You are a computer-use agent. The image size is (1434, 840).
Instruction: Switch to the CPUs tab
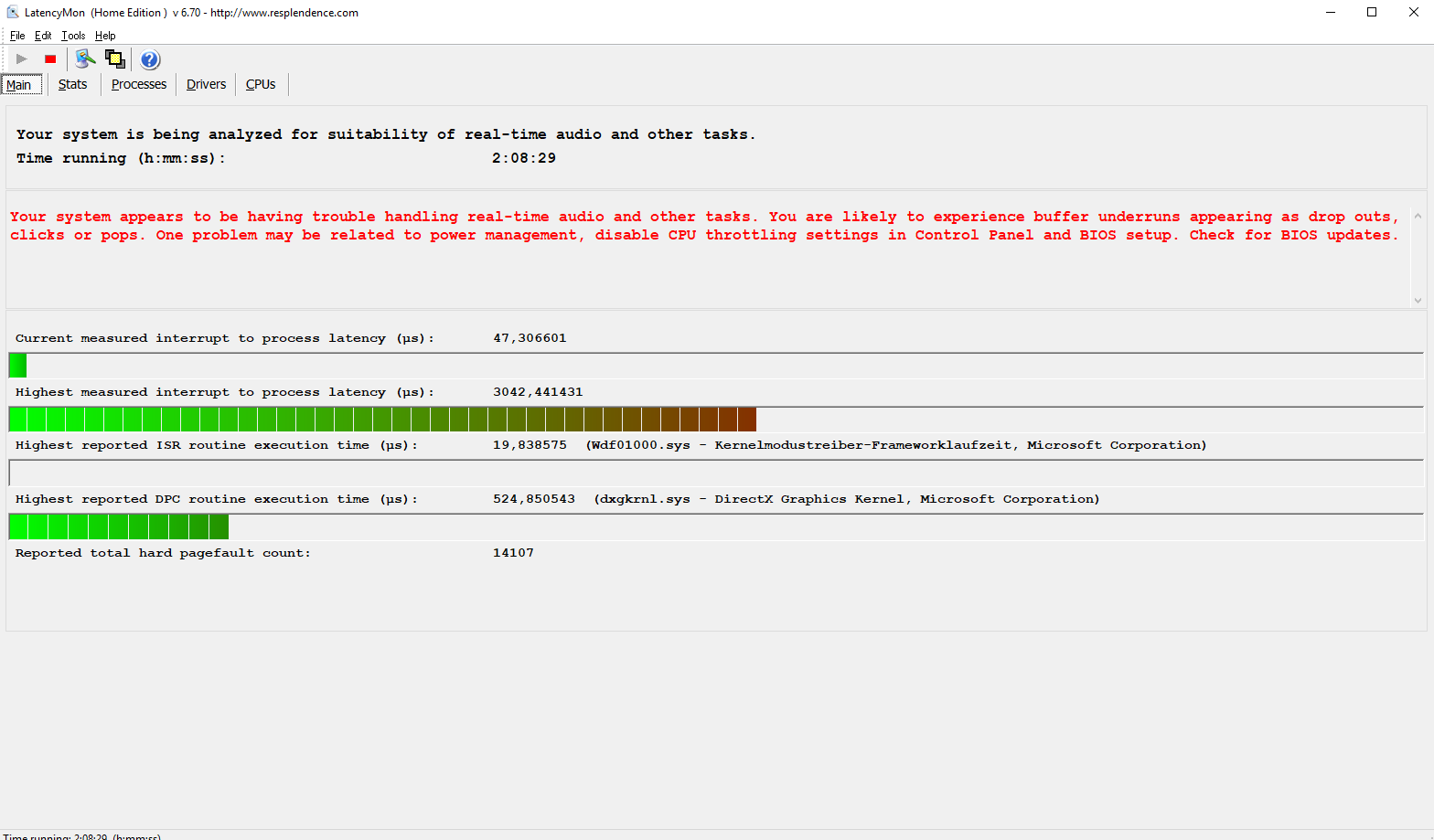pos(261,84)
